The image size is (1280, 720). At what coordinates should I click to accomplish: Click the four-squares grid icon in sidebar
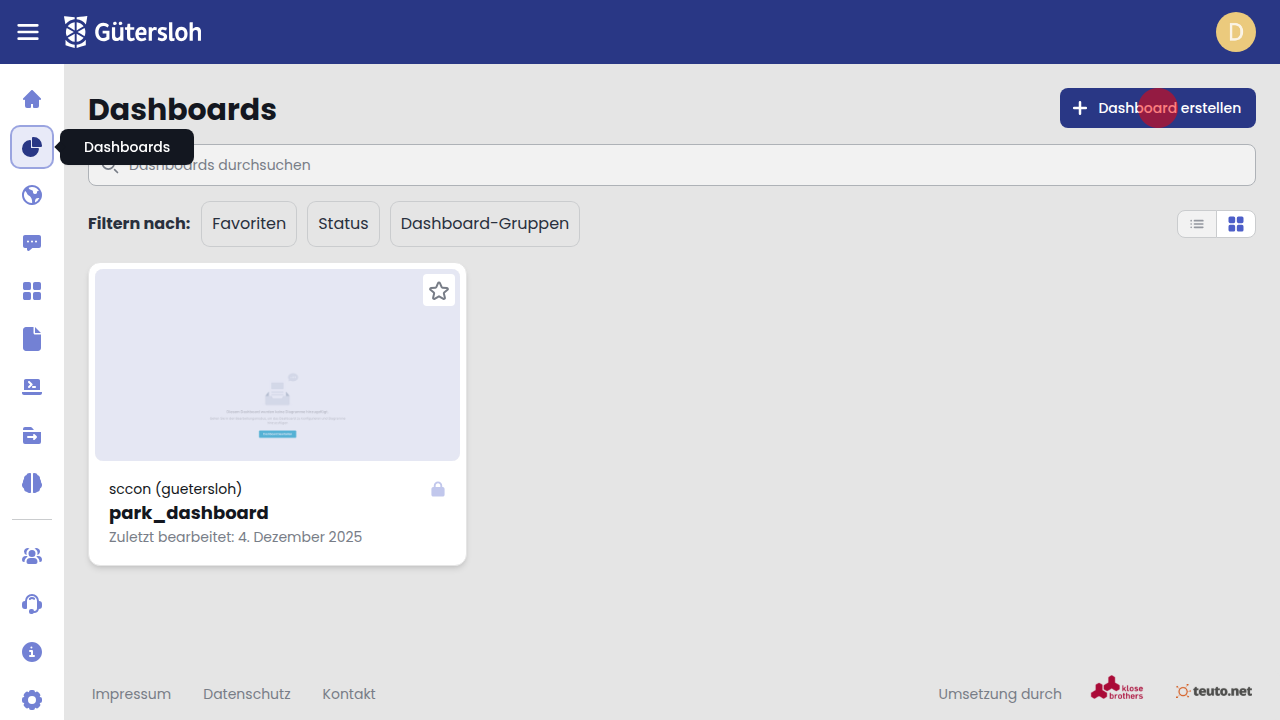point(32,291)
